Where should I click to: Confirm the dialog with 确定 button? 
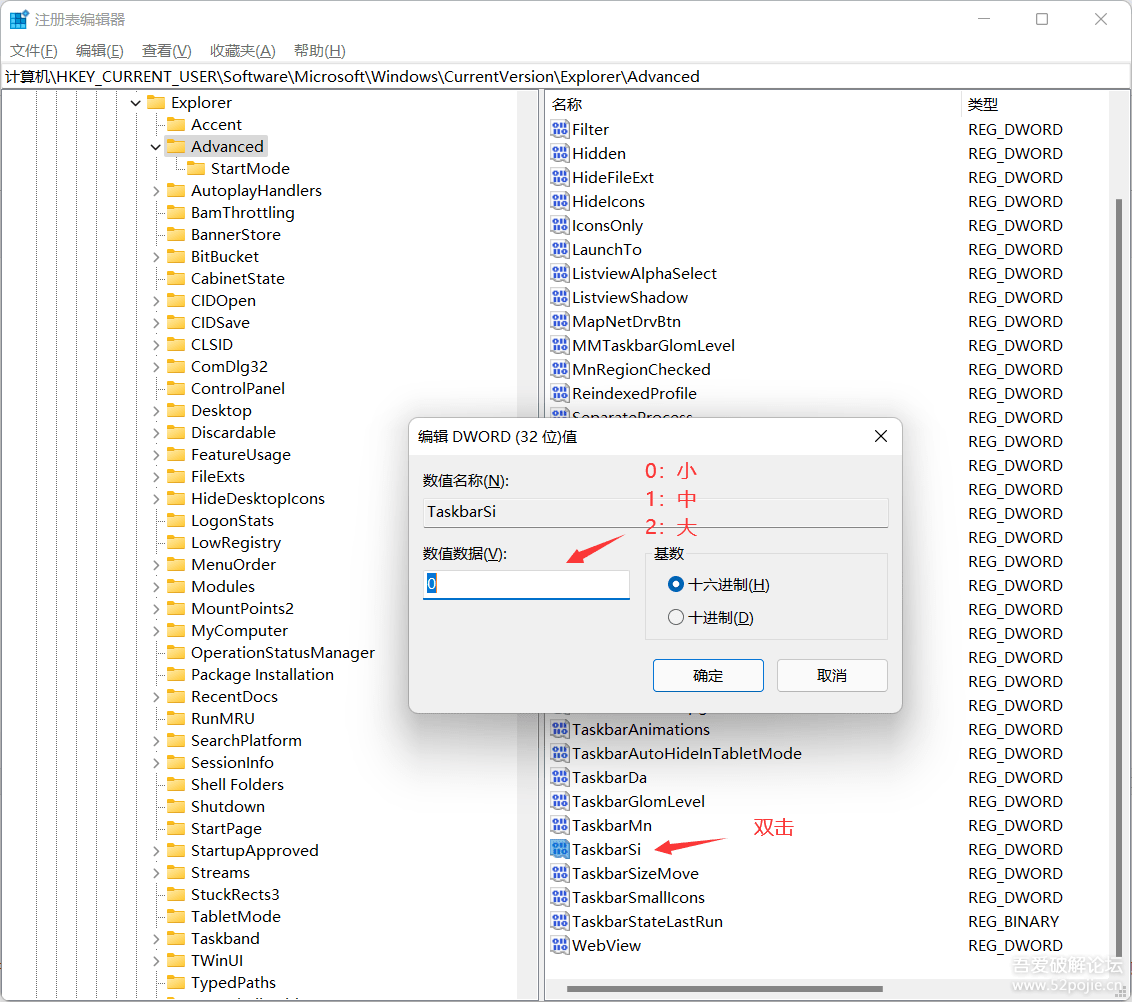tap(708, 675)
